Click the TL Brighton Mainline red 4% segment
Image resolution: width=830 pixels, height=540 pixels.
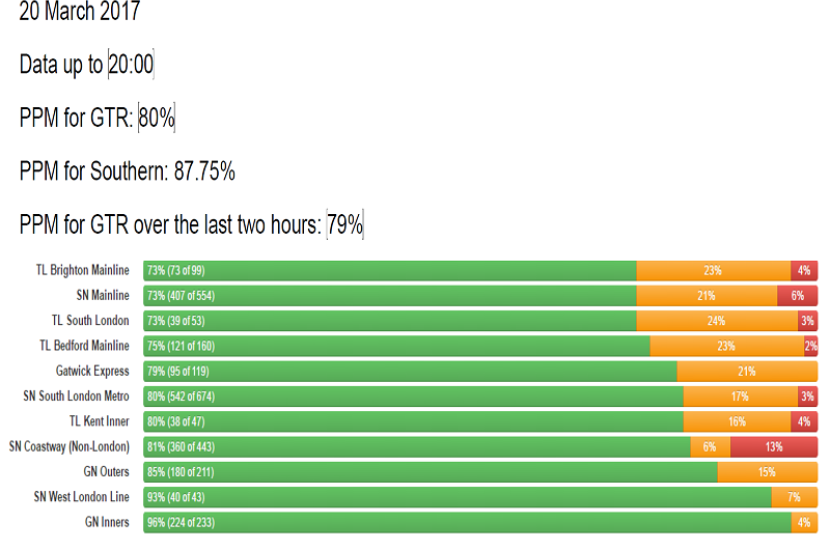coord(804,271)
